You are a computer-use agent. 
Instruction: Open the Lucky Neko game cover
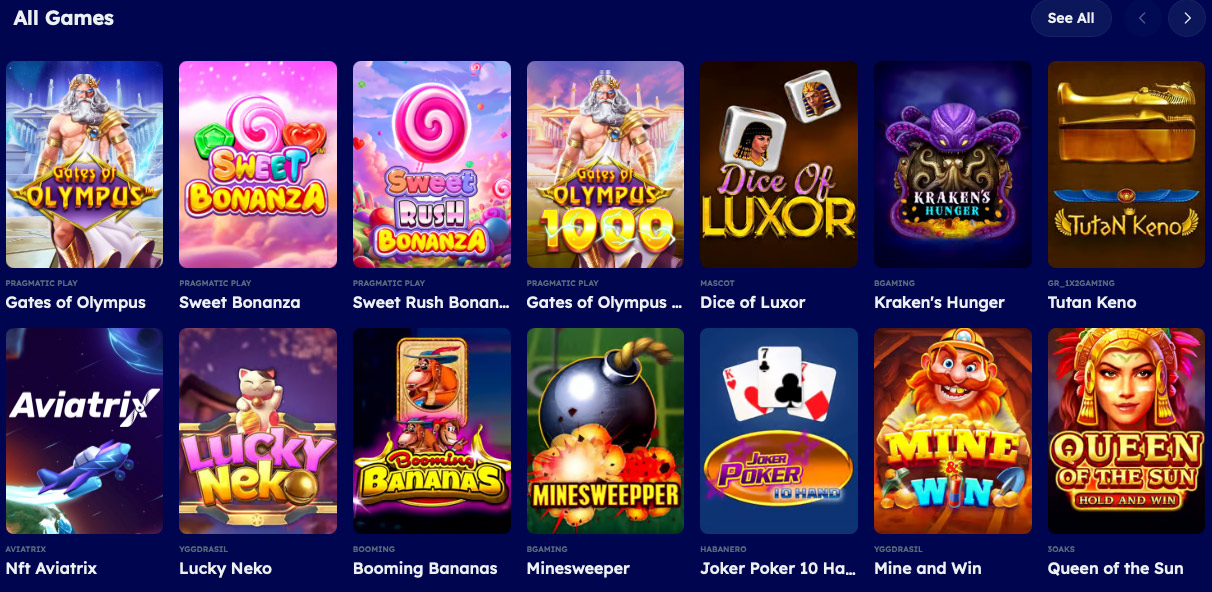click(258, 431)
